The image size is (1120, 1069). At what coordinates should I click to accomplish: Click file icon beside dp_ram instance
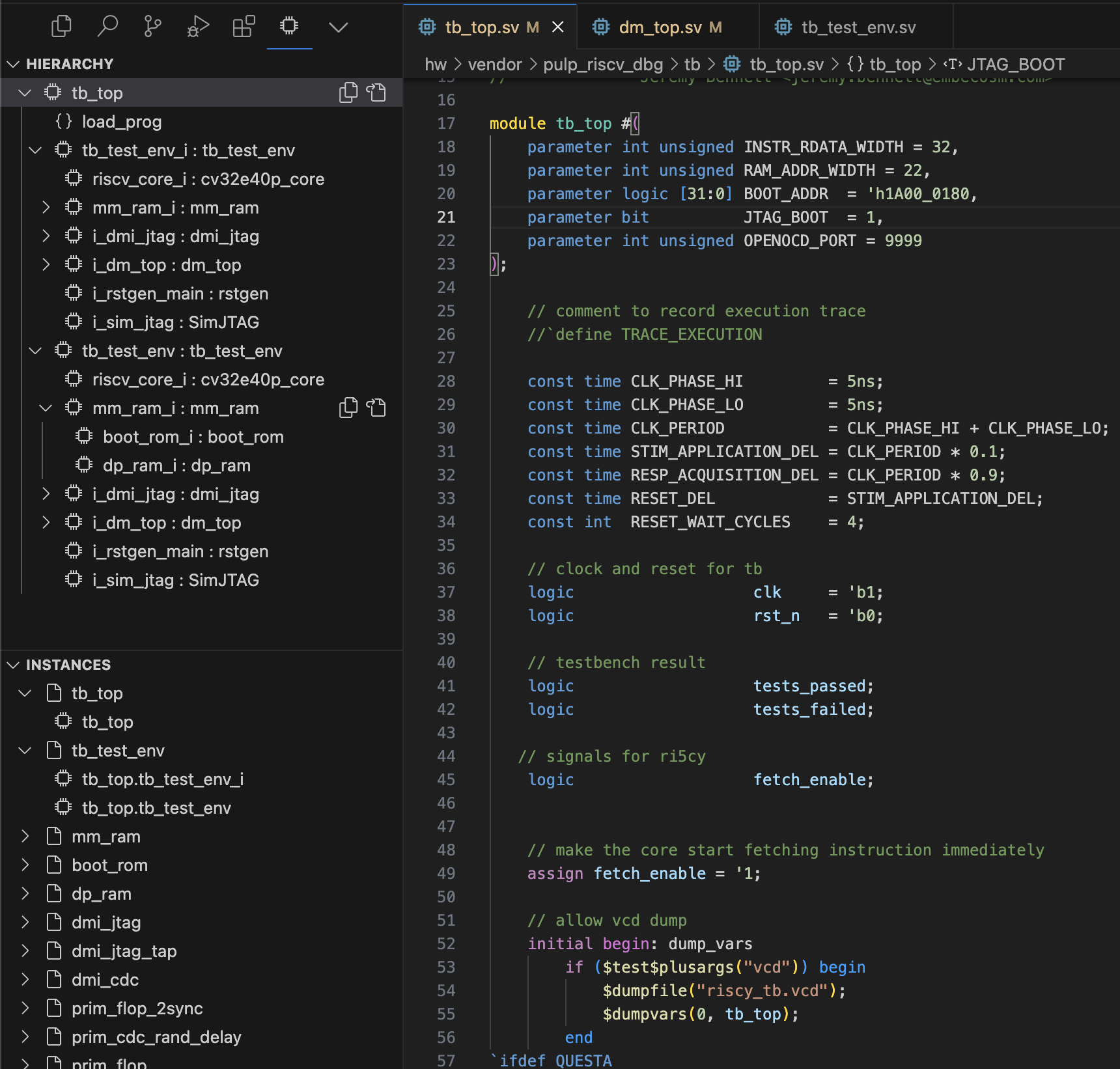pos(55,893)
